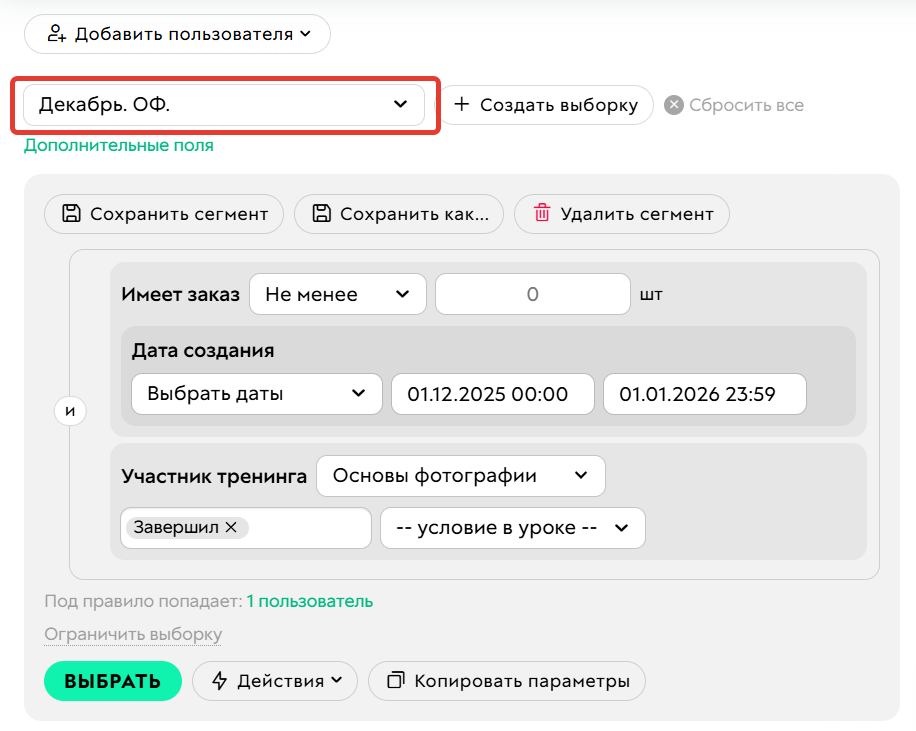Open the «Выбрать даты» dropdown

tap(256, 393)
